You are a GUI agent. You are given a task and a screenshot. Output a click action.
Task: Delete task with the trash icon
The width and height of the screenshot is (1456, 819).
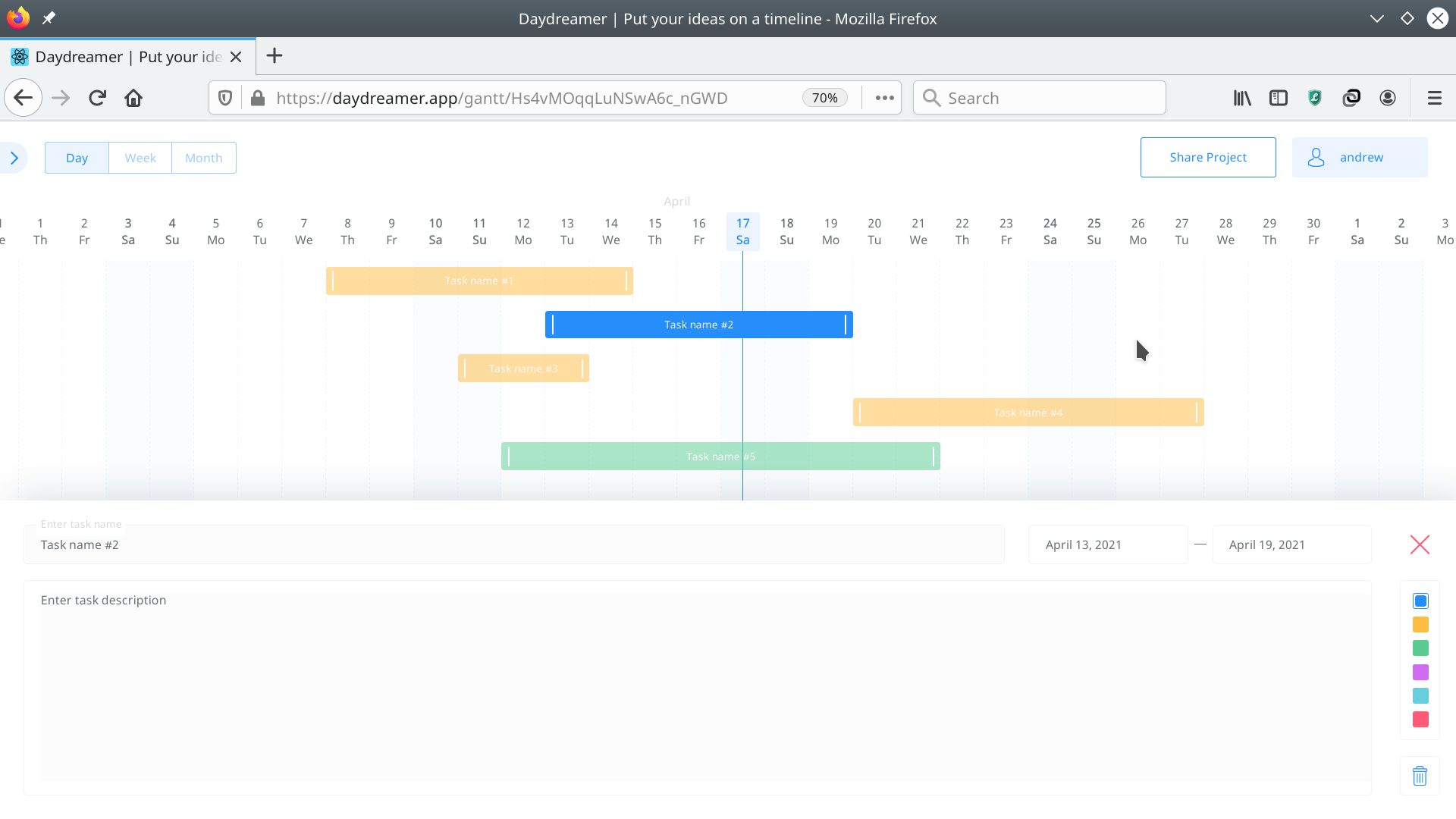pyautogui.click(x=1420, y=776)
